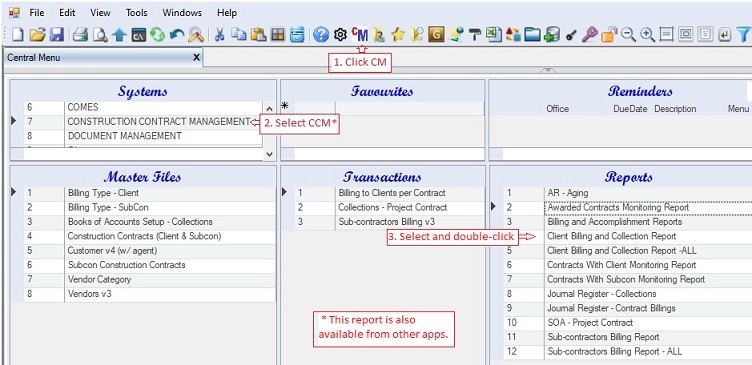Open the Tools menu
This screenshot has height=365, width=752.
tap(137, 13)
